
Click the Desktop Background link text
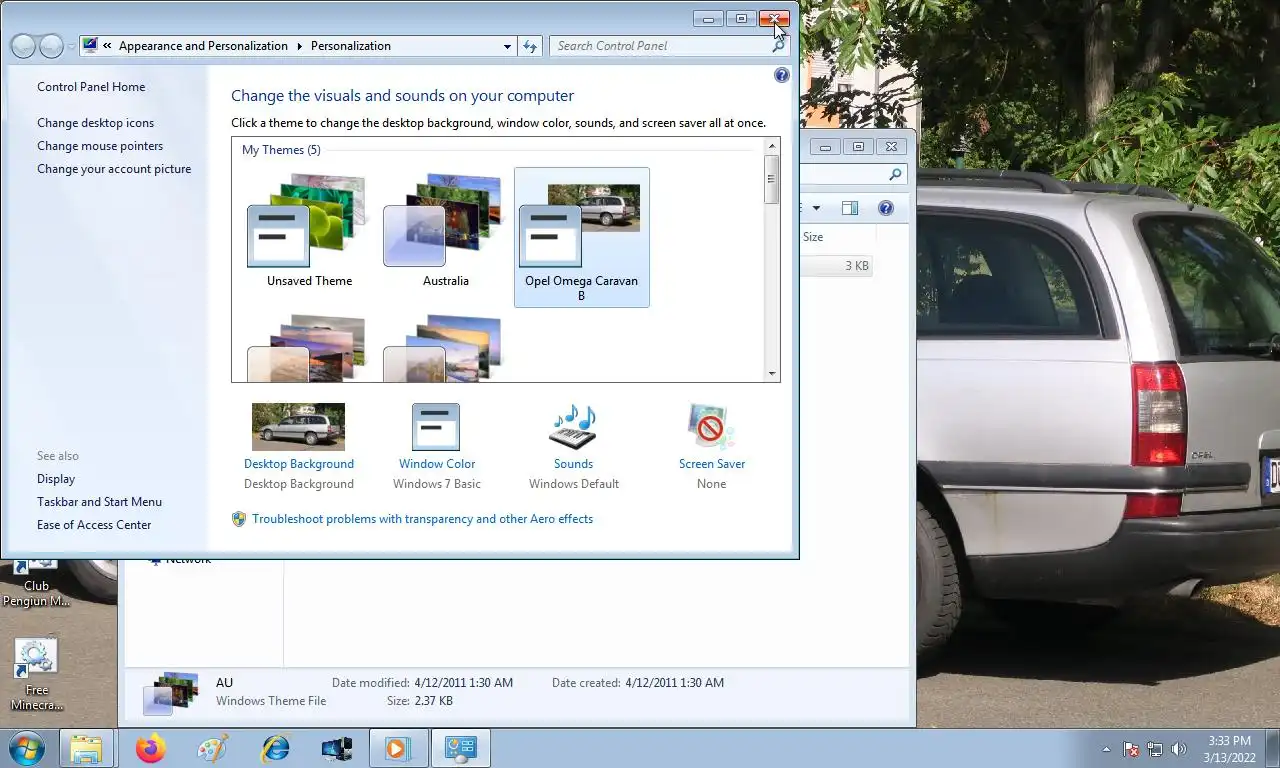[299, 464]
